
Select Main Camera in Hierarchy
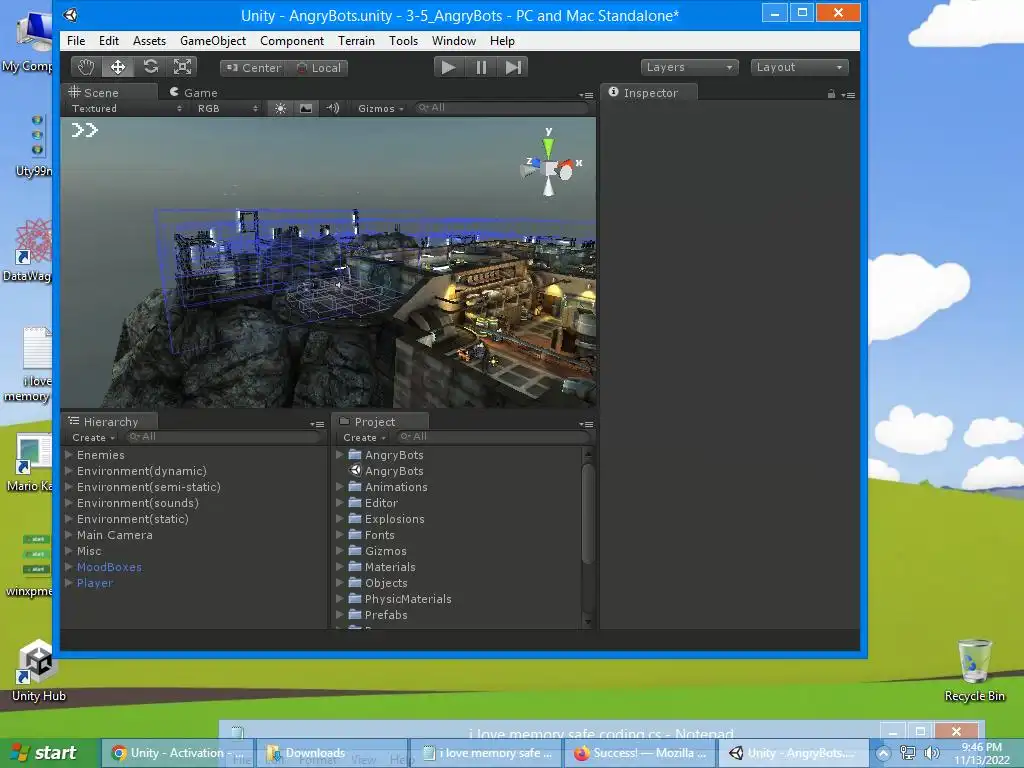coord(115,535)
